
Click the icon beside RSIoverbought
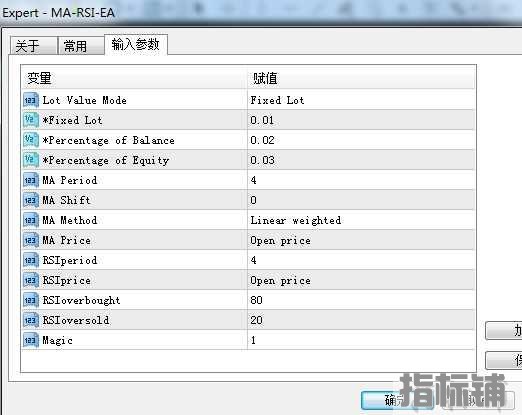(31, 300)
